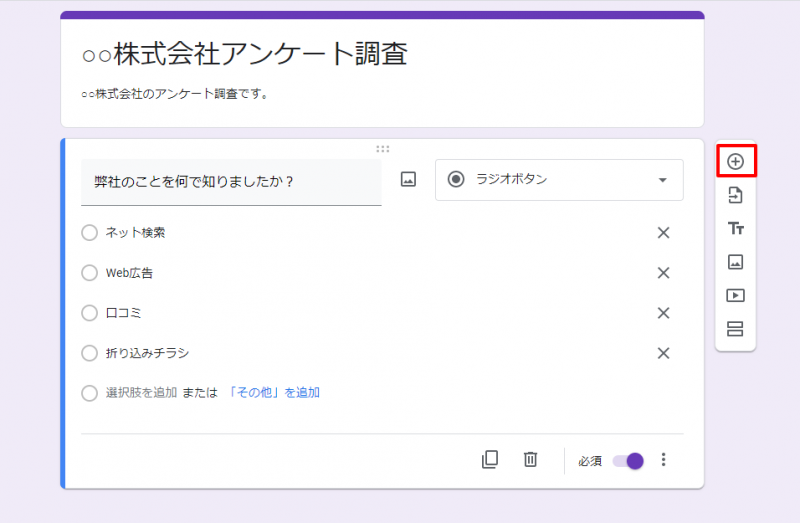The image size is (800, 523).
Task: Click 選択肢を追加 to add an option
Action: (x=141, y=393)
